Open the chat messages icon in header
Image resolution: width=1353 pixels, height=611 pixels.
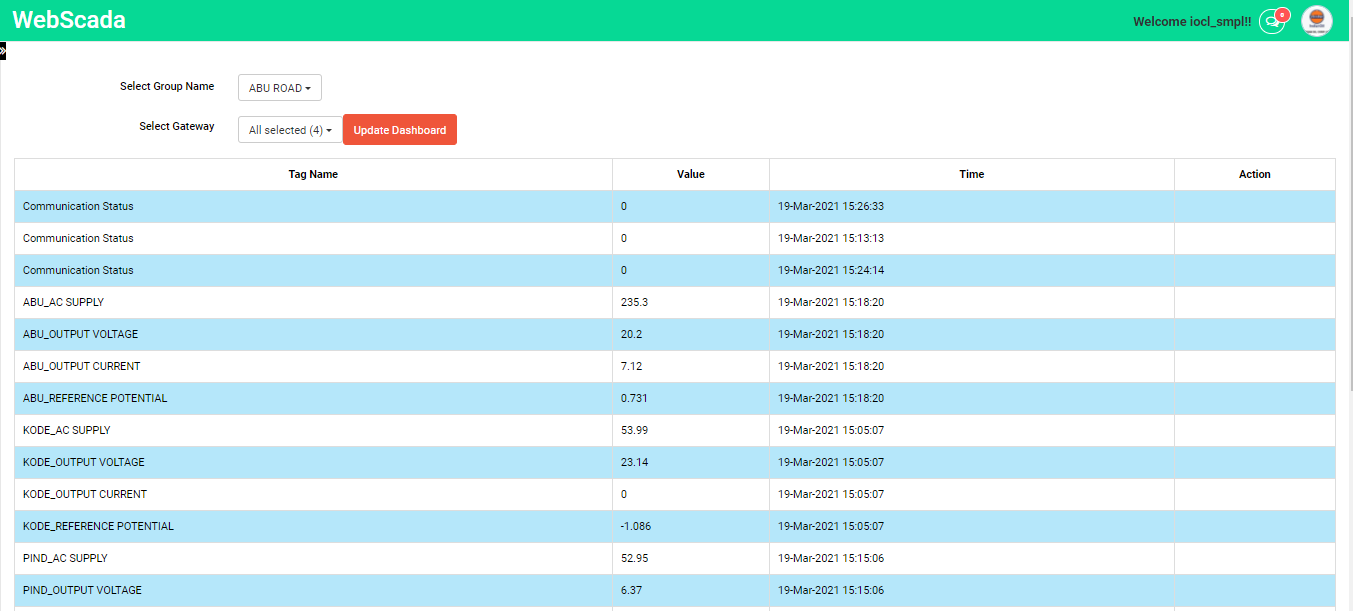pyautogui.click(x=1271, y=21)
